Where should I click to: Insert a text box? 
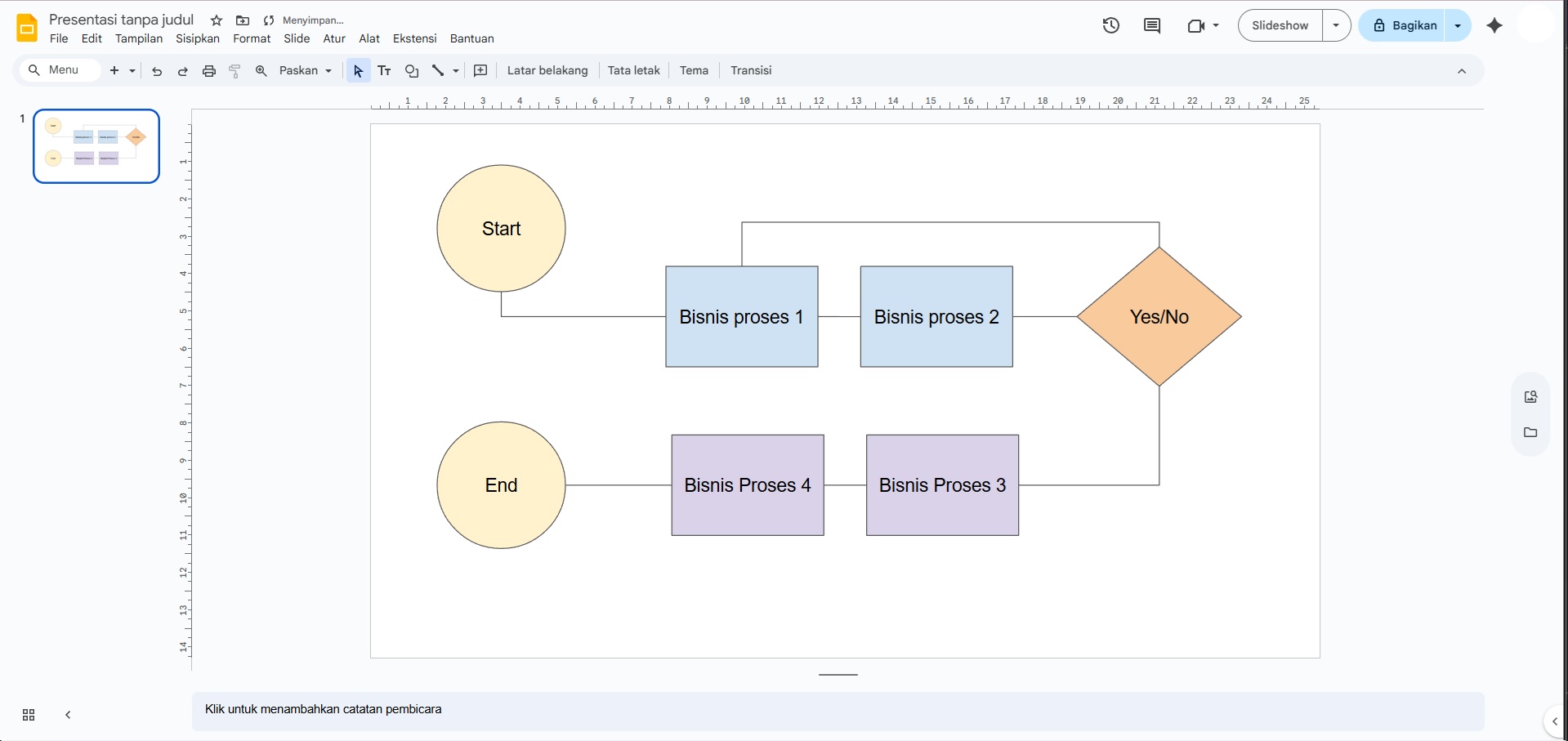[385, 71]
